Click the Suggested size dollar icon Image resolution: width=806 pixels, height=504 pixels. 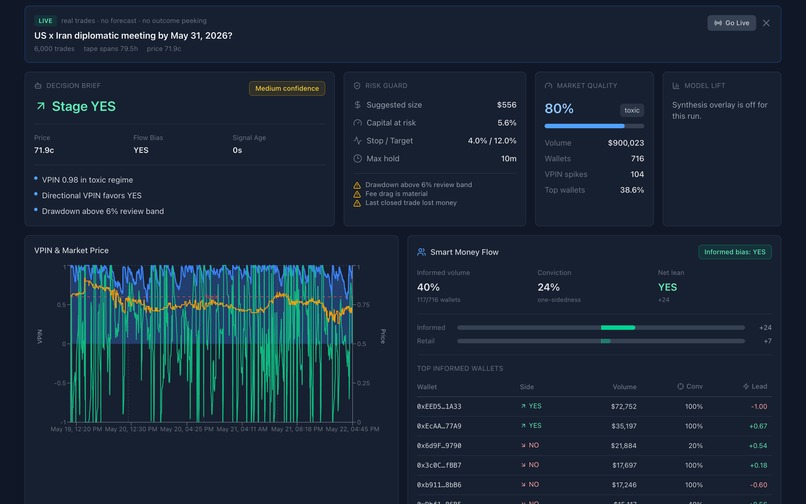tap(357, 105)
